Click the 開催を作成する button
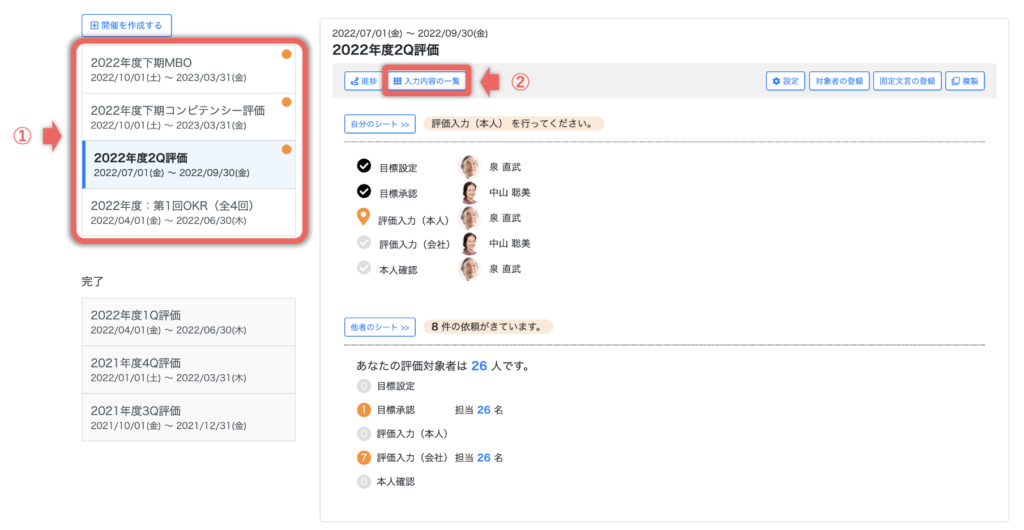Image resolution: width=1024 pixels, height=530 pixels. 127,24
